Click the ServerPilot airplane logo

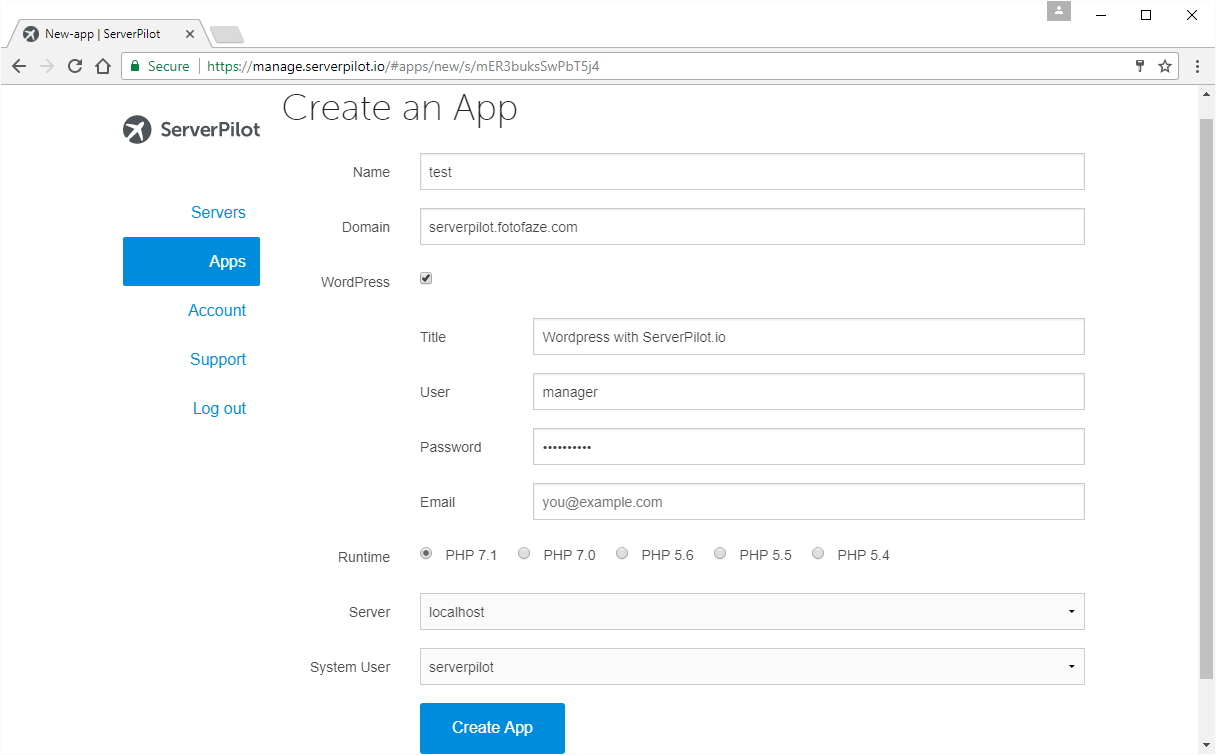click(x=137, y=130)
